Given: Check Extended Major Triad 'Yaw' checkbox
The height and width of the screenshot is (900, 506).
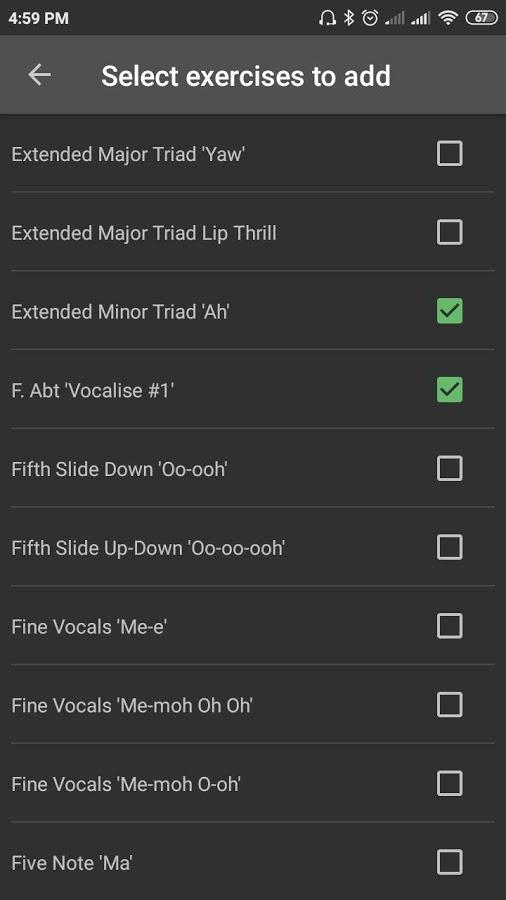Looking at the screenshot, I should tap(449, 154).
